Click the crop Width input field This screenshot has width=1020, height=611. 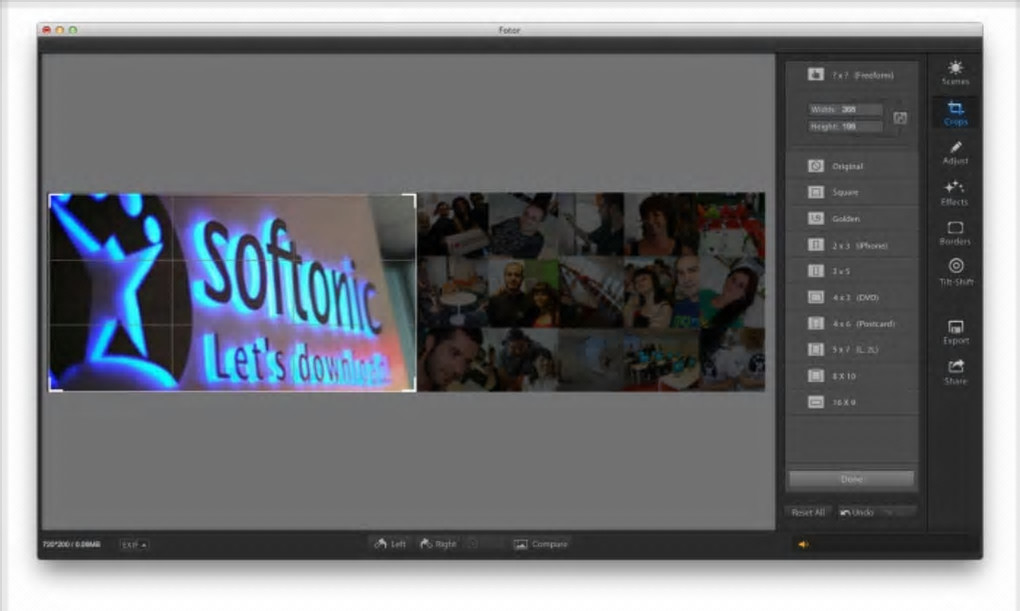[845, 109]
